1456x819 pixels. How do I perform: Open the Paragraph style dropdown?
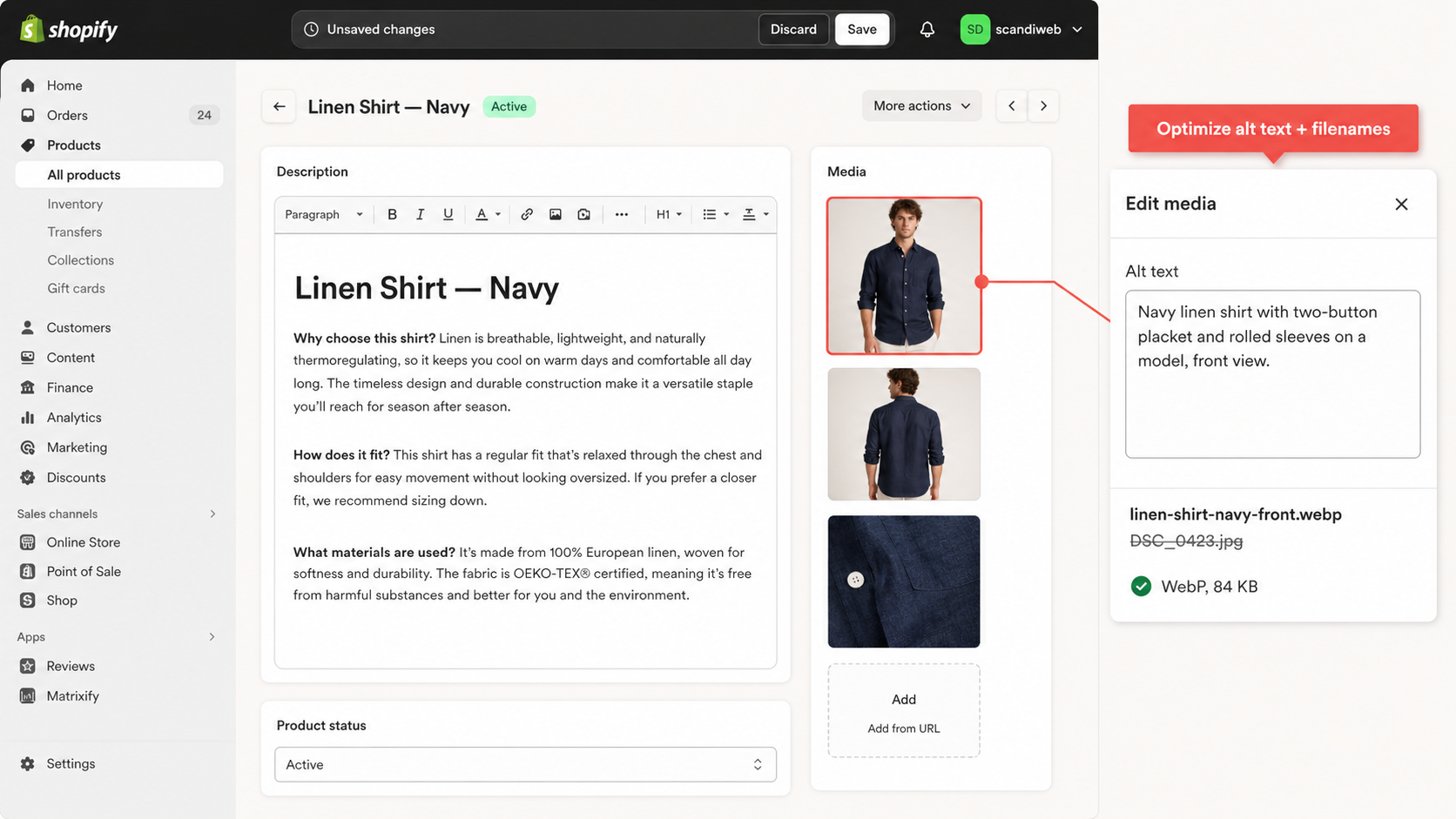coord(321,214)
